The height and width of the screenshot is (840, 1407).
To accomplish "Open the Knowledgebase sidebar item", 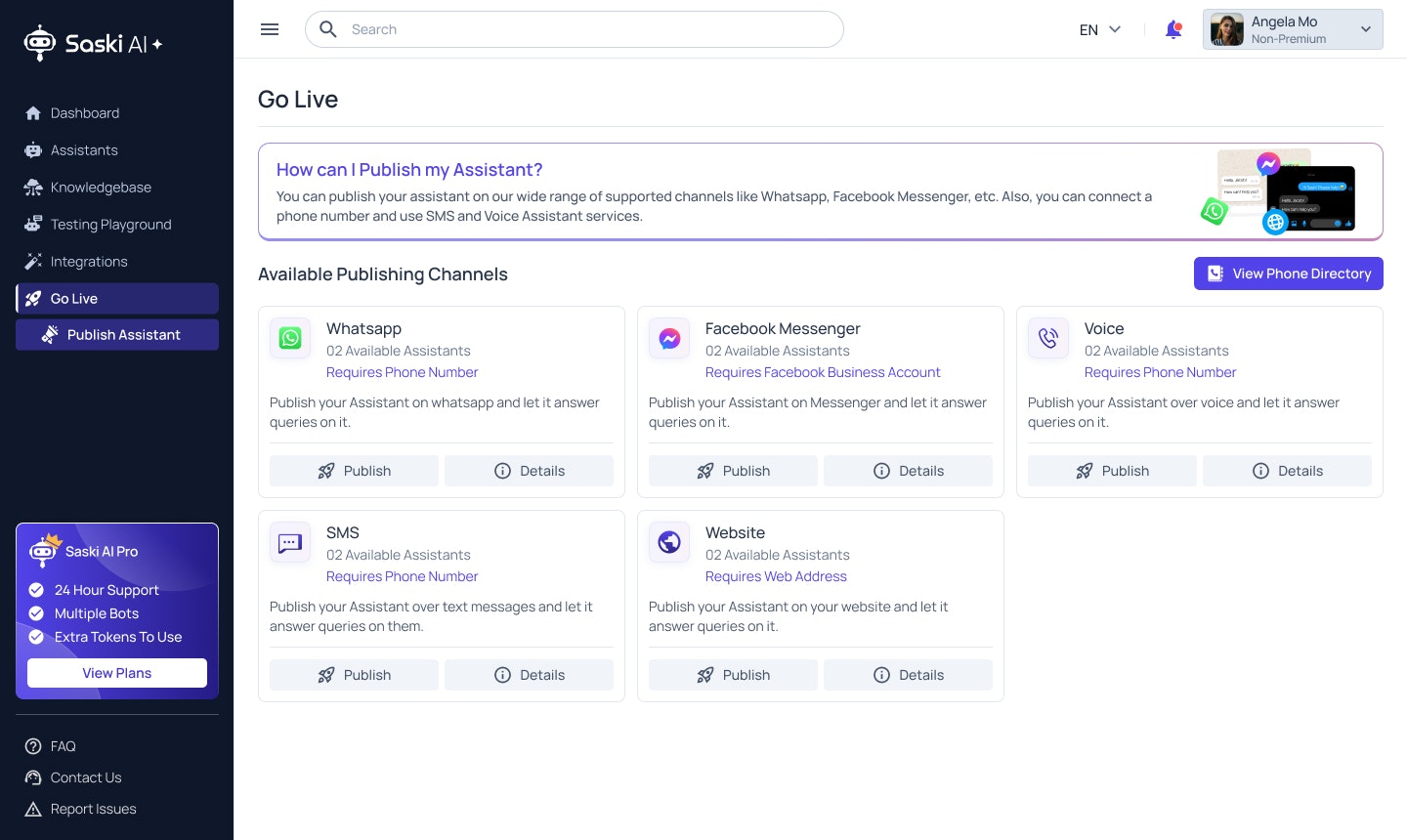I will 101,188.
